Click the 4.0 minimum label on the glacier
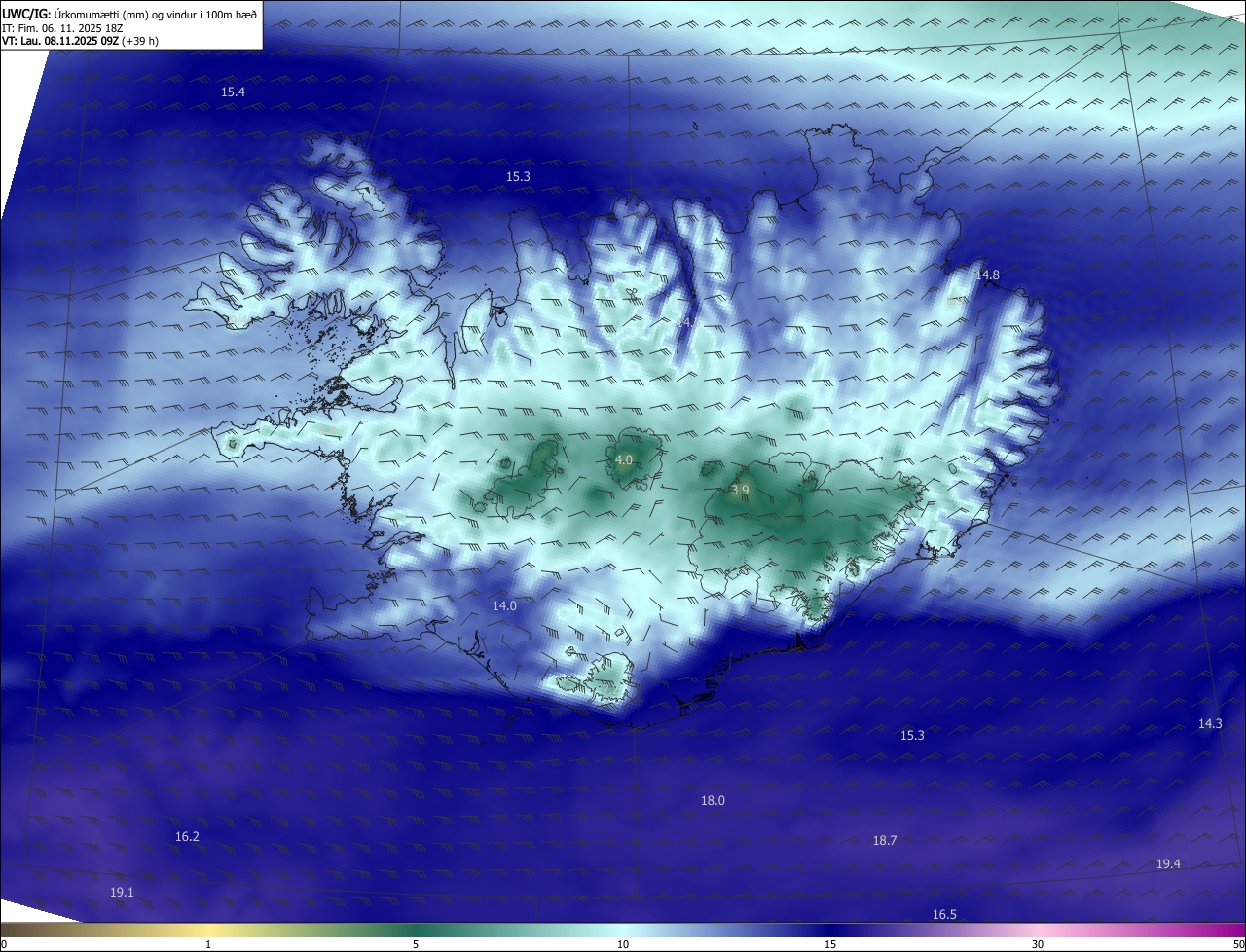Screen dimensions: 1246x952 [x=624, y=459]
